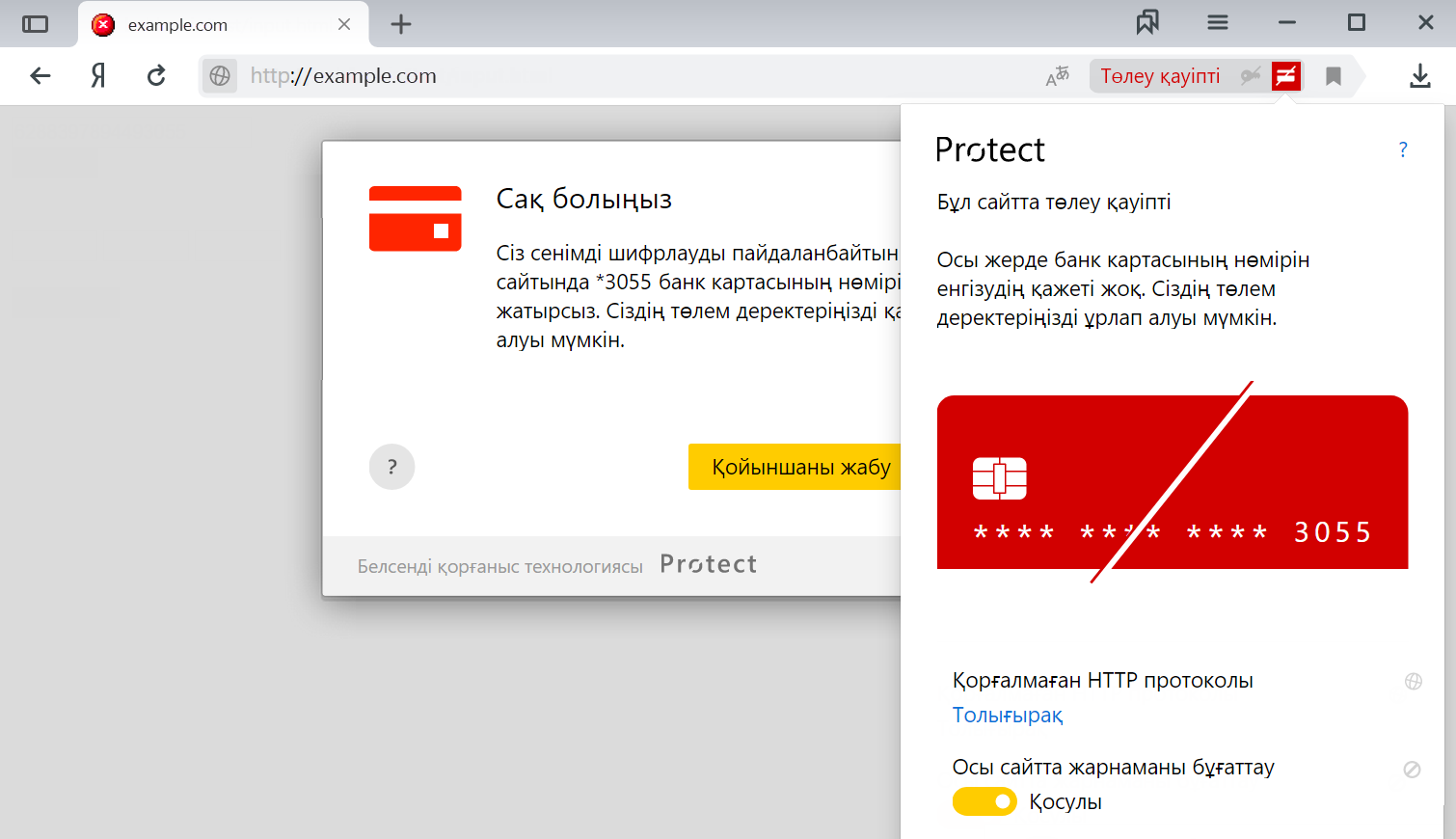Click the crossed-out key icon in address bar
The image size is (1456, 839).
[1251, 75]
